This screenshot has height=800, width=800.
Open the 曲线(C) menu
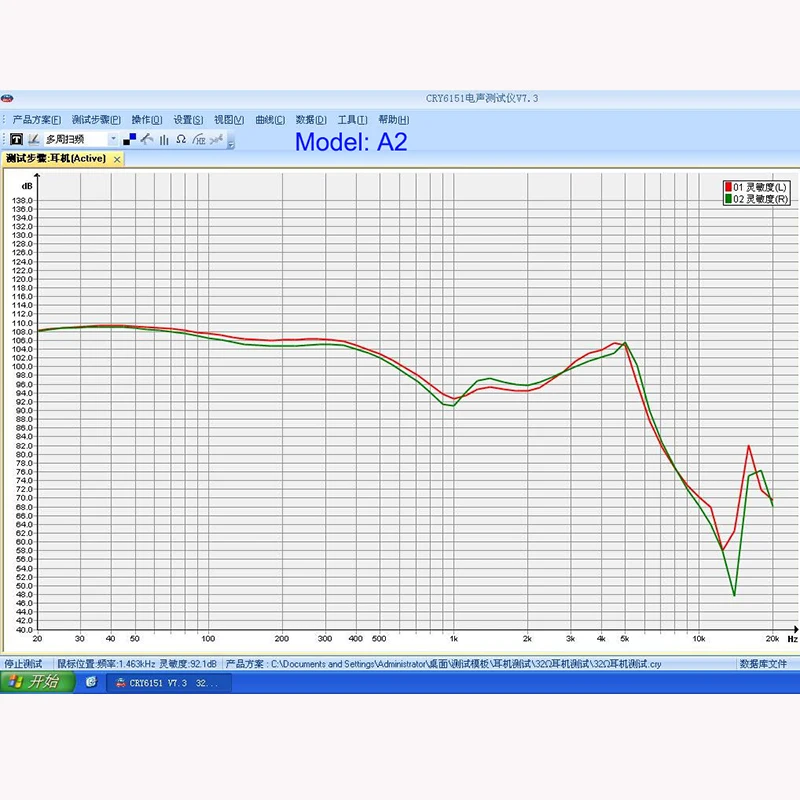pyautogui.click(x=270, y=120)
